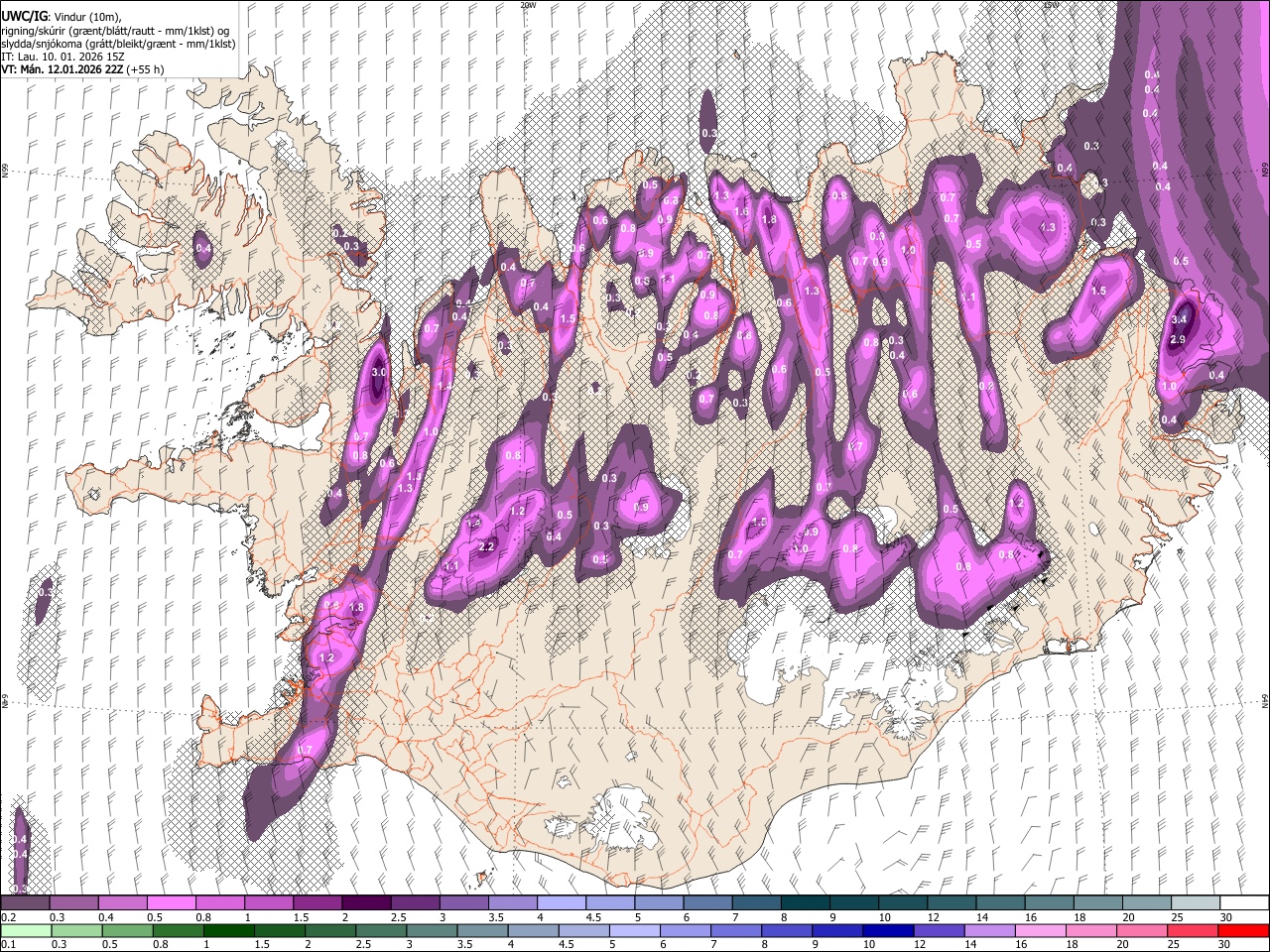Click the "rigning/skúrir" legend description line
This screenshot has width=1270, height=952.
[x=116, y=30]
